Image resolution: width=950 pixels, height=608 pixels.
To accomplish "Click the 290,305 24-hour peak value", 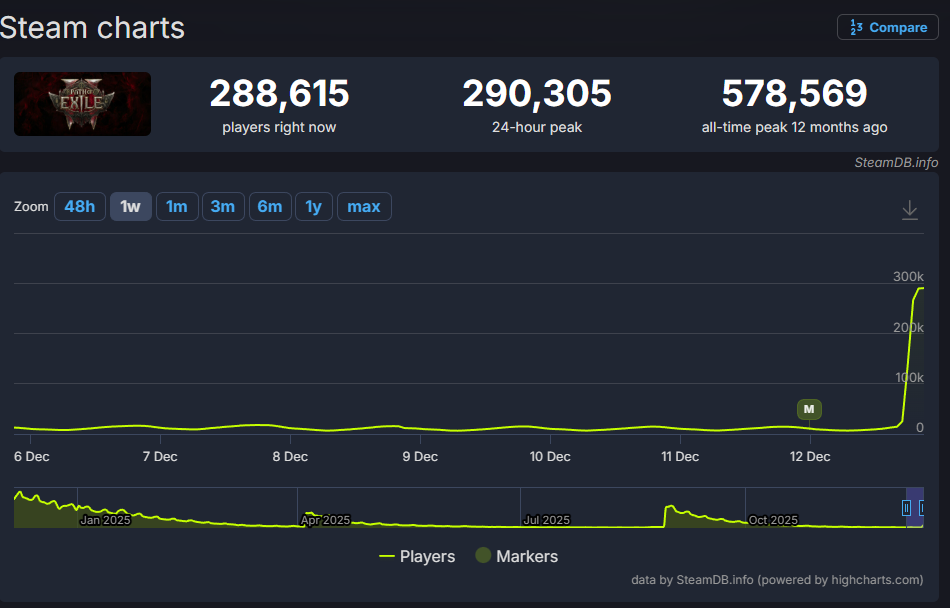I will [537, 93].
